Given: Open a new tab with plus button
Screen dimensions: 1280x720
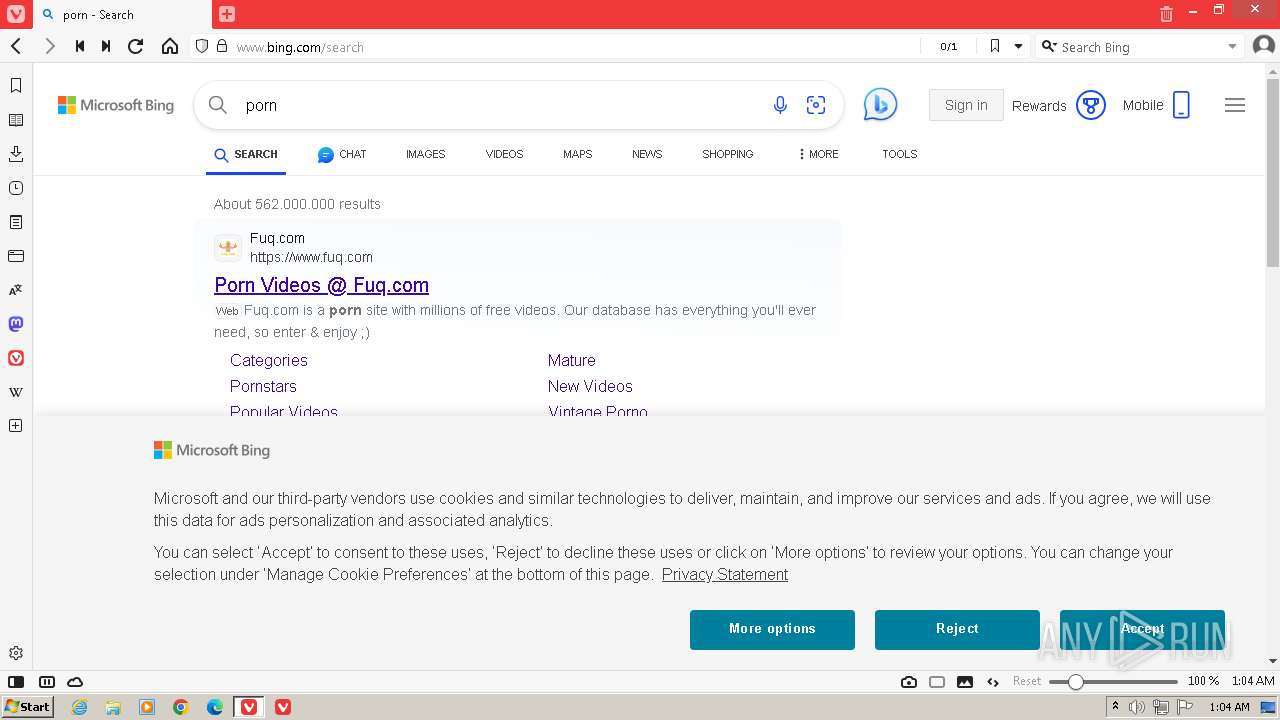Looking at the screenshot, I should tap(227, 14).
